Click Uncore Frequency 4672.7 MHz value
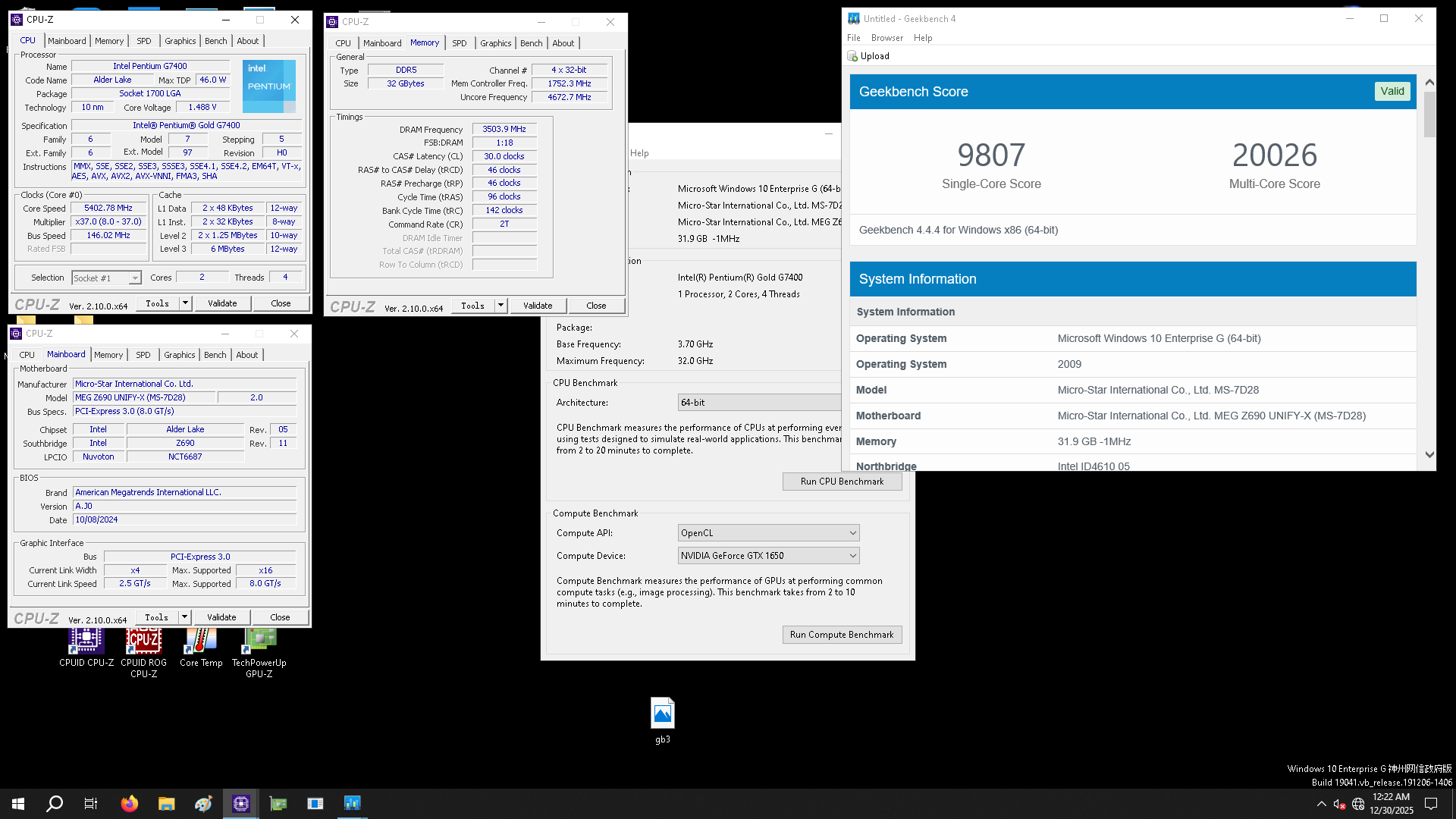 [x=570, y=97]
